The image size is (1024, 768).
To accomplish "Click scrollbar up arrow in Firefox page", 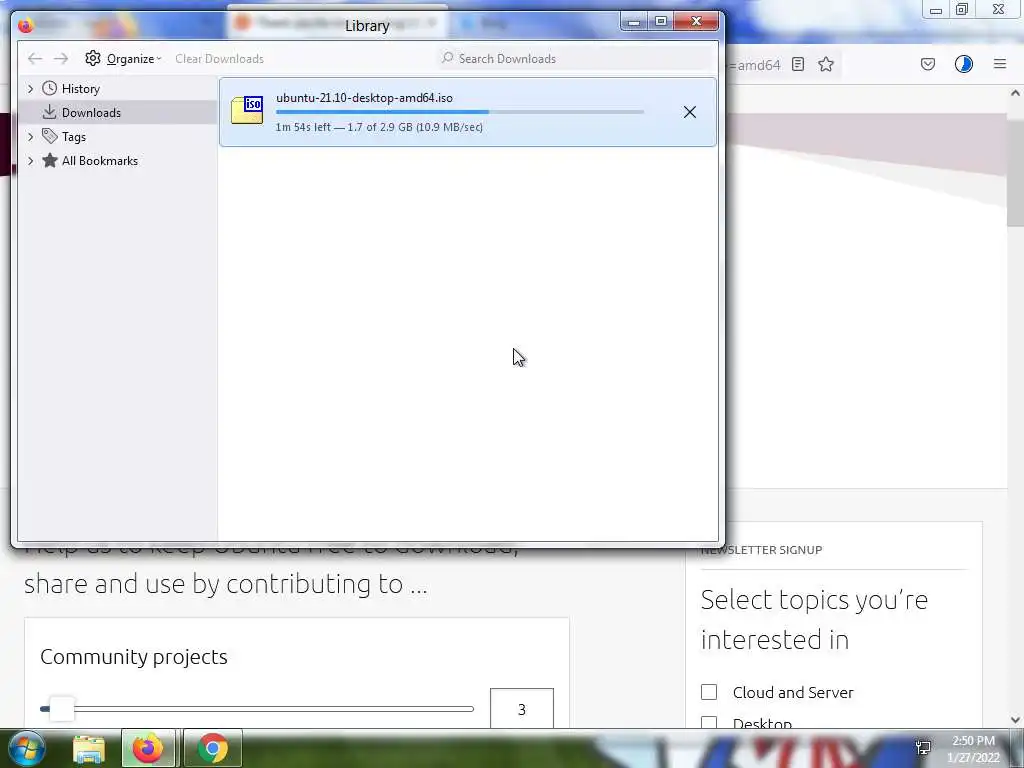I will pyautogui.click(x=1016, y=93).
